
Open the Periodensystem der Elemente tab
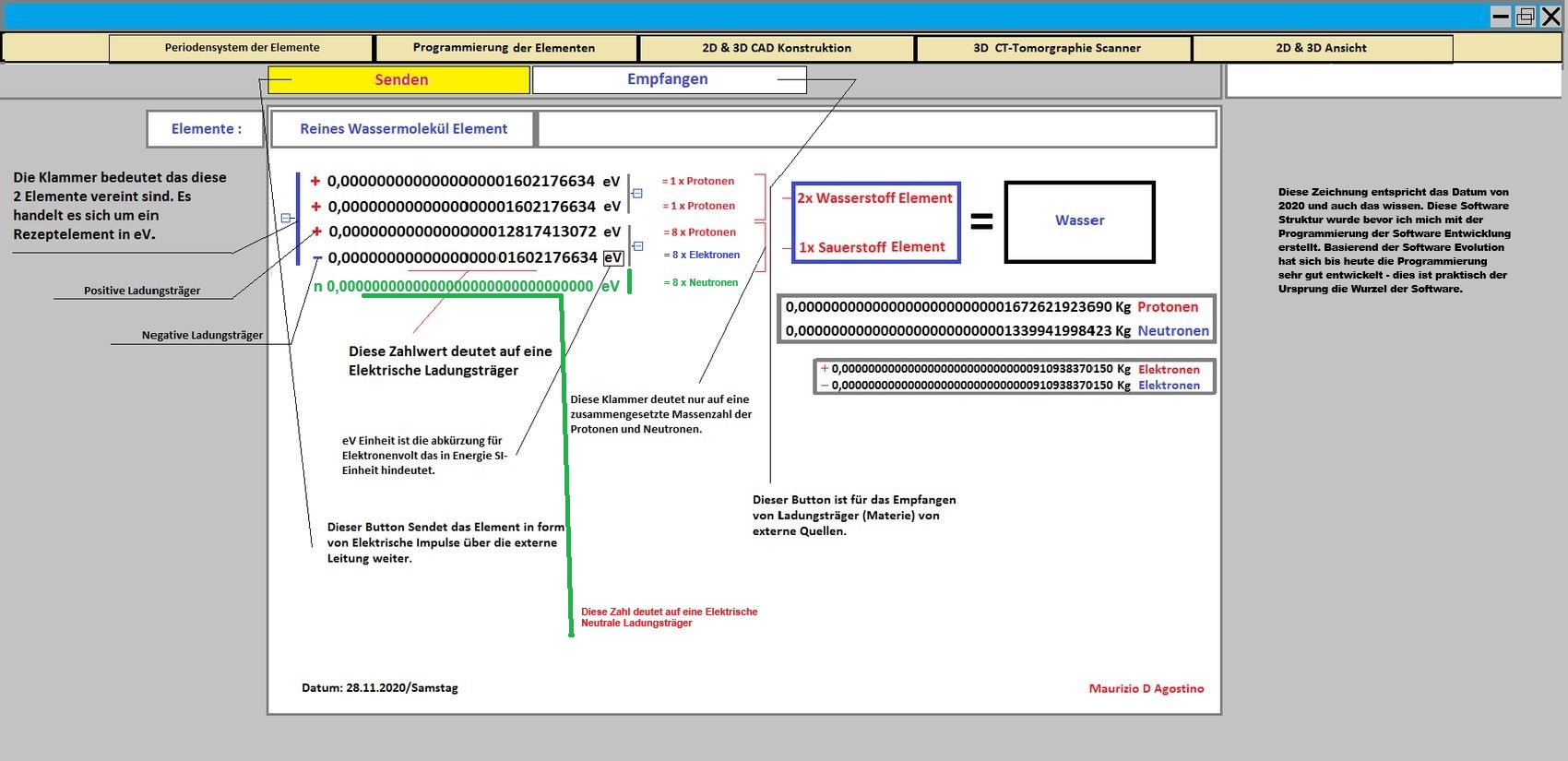pos(242,48)
